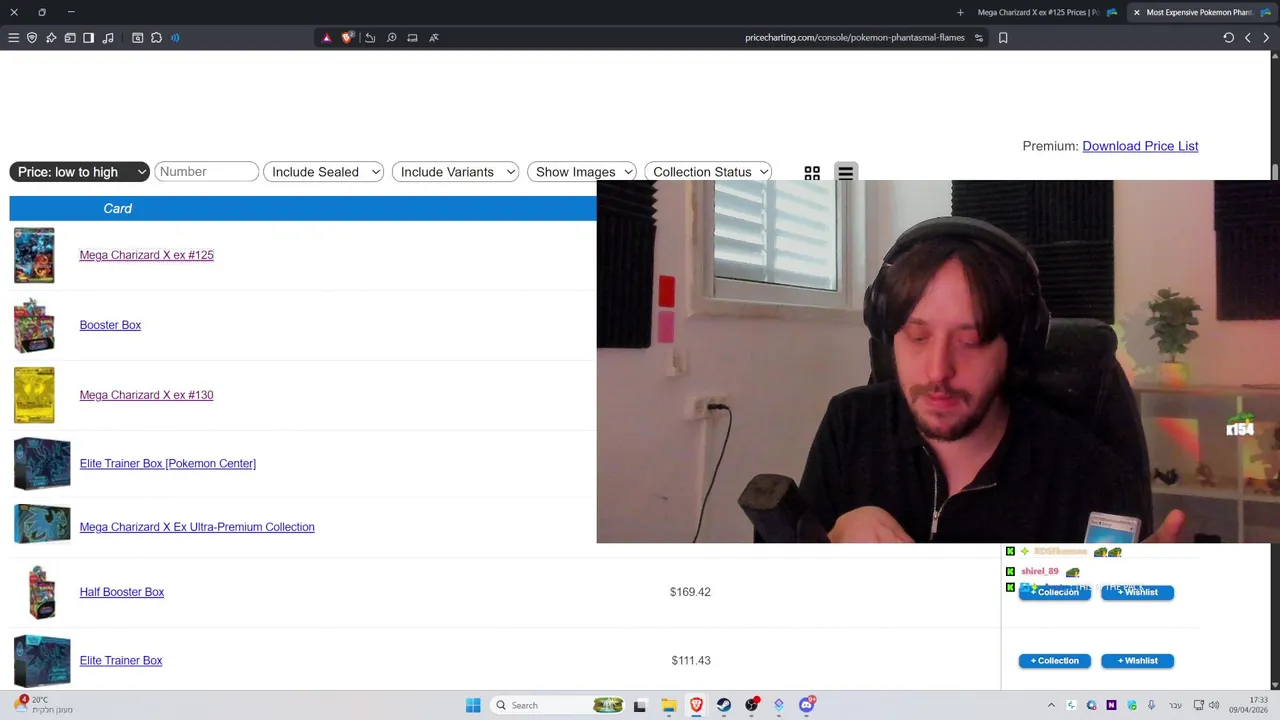Open File Explorer from the taskbar
The width and height of the screenshot is (1280, 720).
point(669,705)
